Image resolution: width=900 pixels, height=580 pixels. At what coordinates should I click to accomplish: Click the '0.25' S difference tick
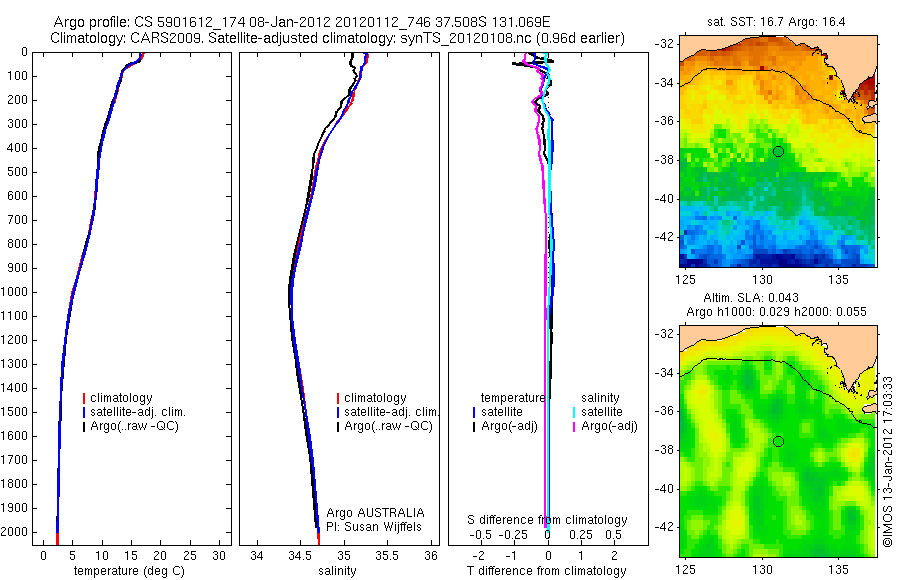pyautogui.click(x=581, y=535)
